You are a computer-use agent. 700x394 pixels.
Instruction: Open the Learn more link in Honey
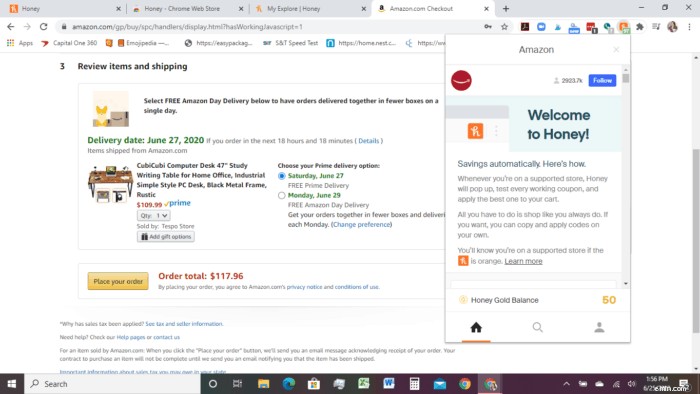(523, 261)
